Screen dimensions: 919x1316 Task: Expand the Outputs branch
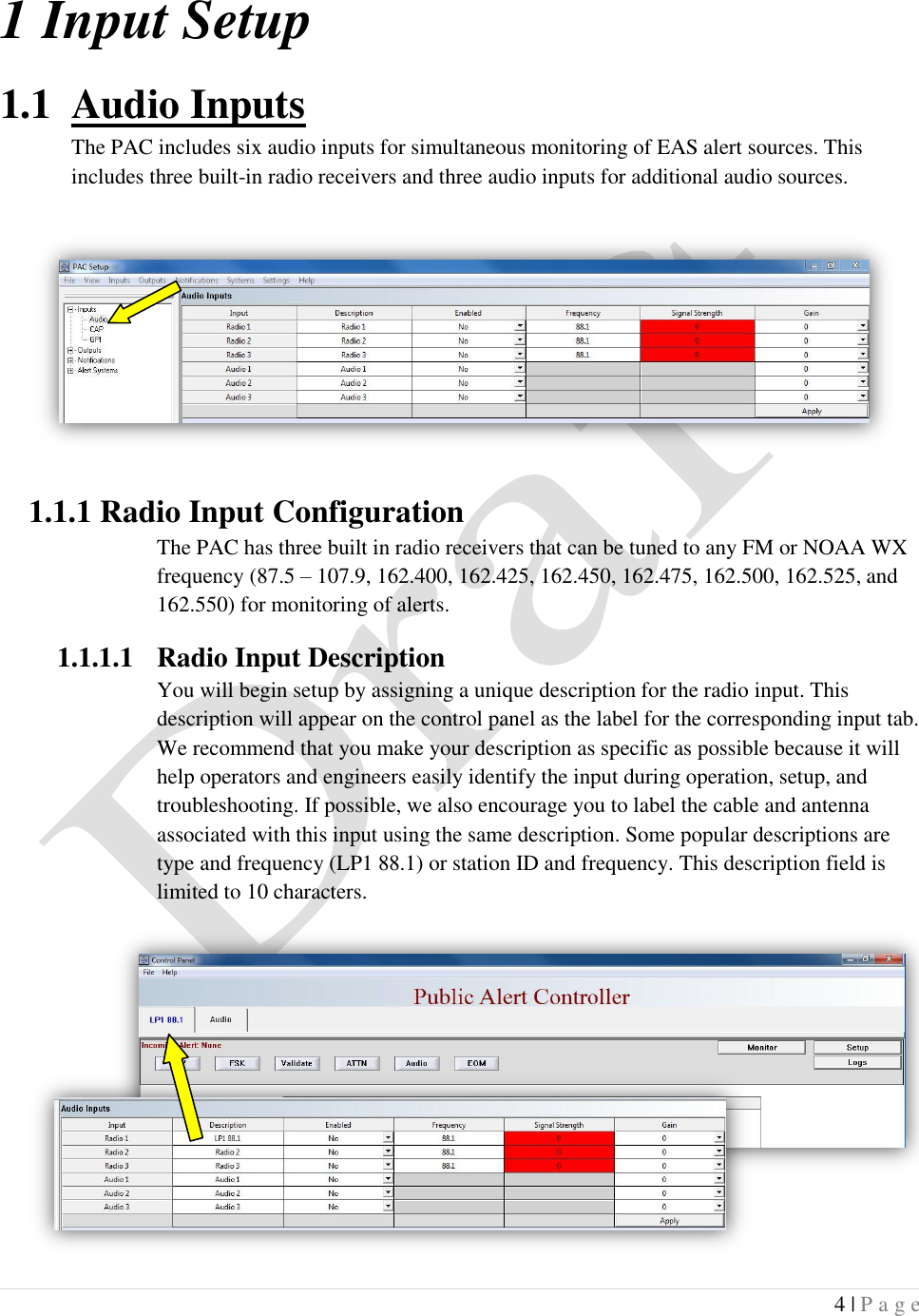70,352
